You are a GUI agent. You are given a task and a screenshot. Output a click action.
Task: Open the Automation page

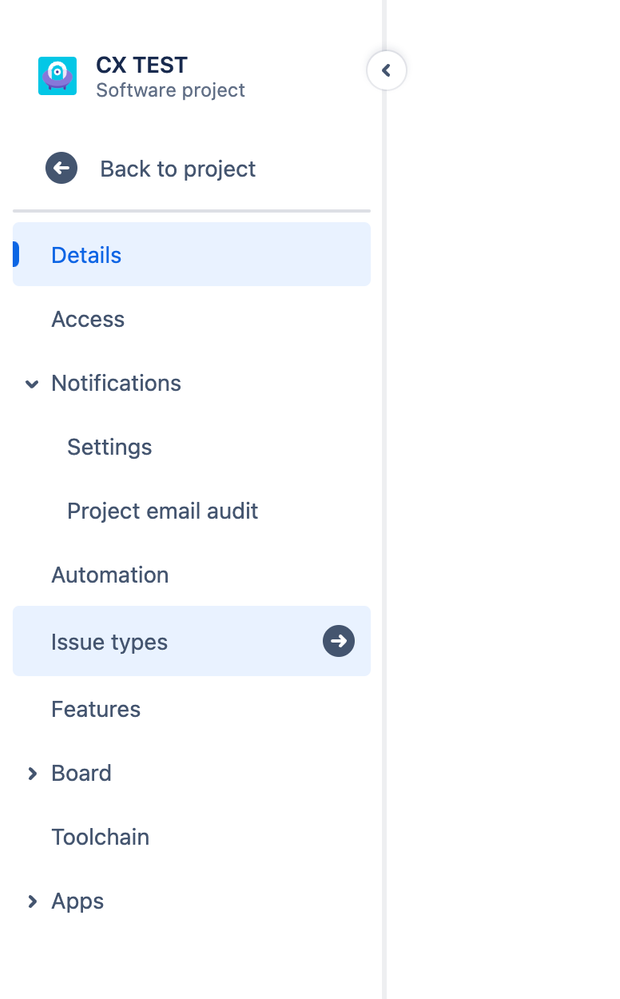click(x=110, y=575)
